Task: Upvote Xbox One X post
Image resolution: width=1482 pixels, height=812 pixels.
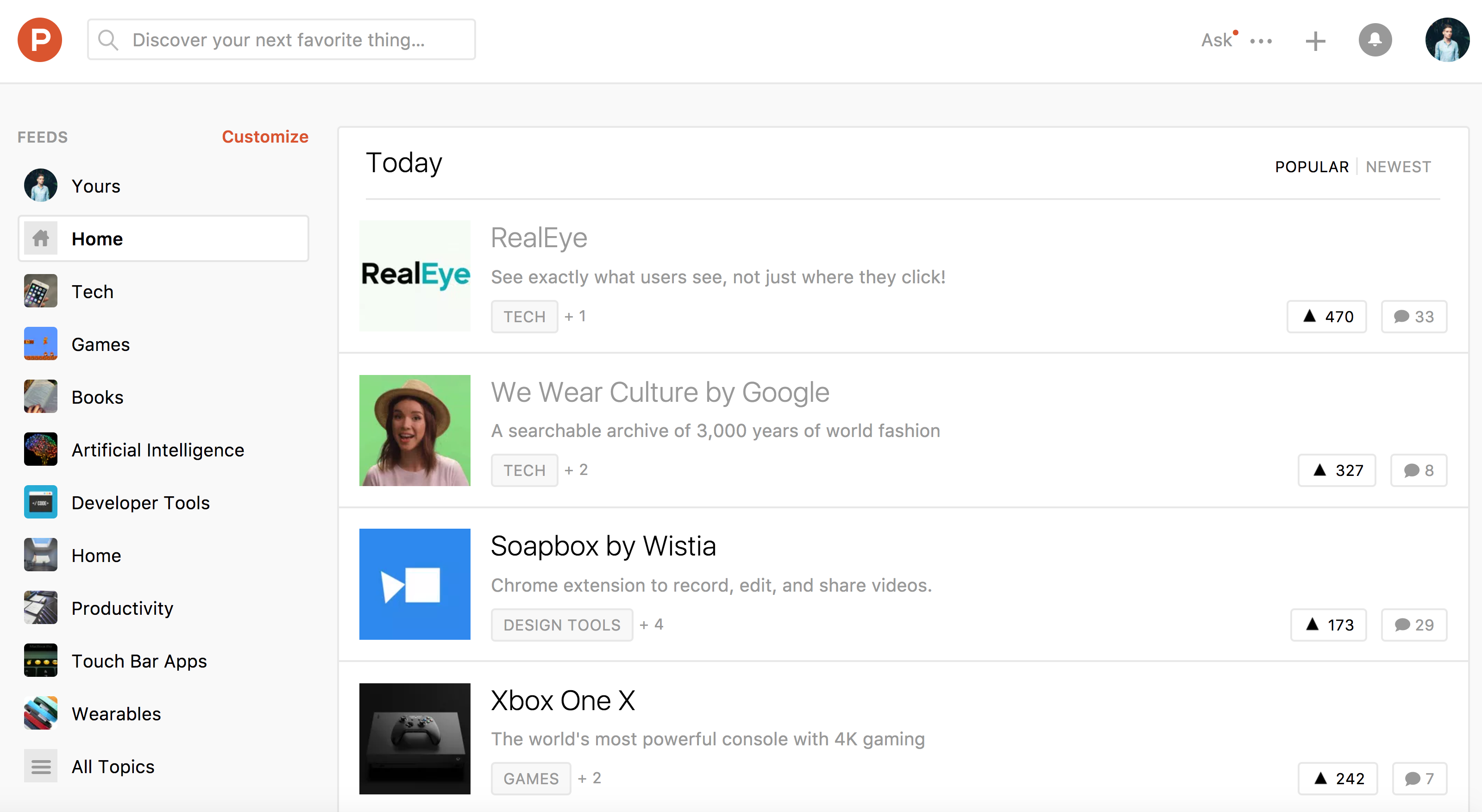Action: [x=1338, y=778]
